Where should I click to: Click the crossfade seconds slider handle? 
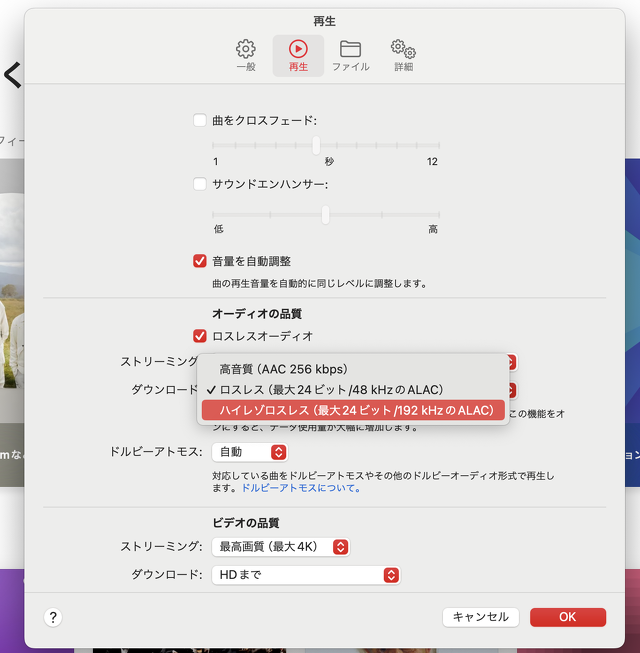(317, 145)
